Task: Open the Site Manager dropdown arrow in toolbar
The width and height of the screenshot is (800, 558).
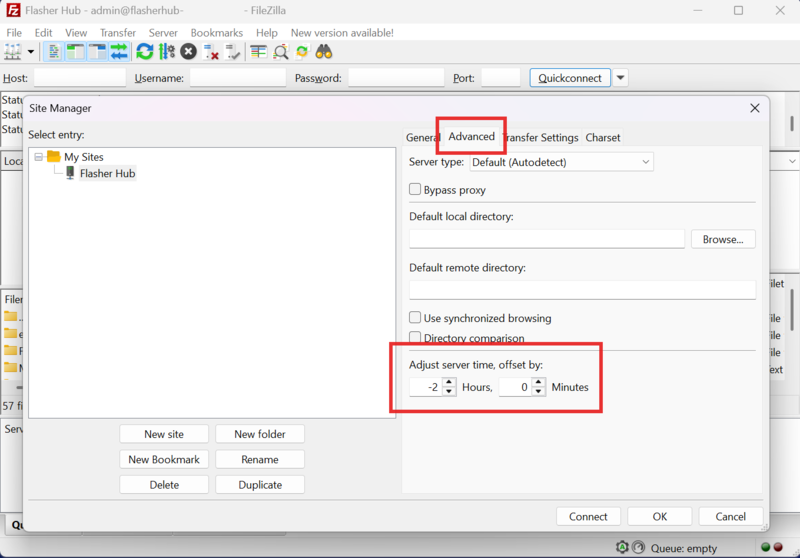Action: 31,52
